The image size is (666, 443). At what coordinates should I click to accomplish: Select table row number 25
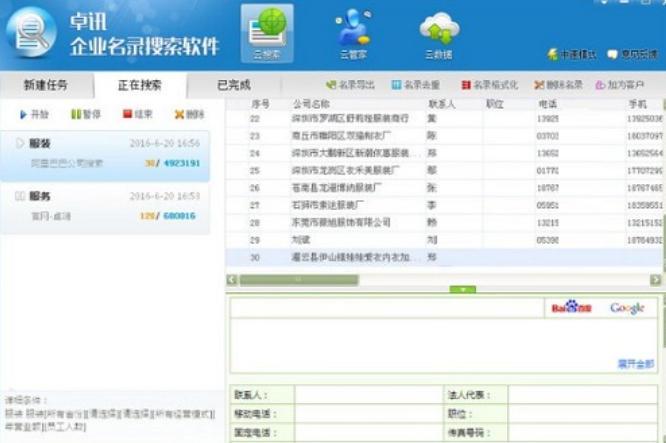pyautogui.click(x=444, y=171)
